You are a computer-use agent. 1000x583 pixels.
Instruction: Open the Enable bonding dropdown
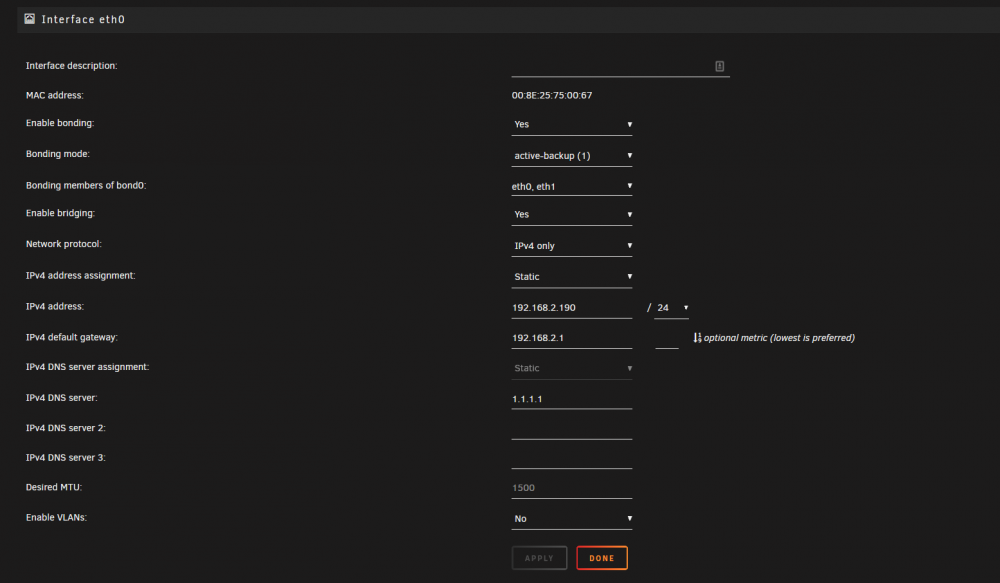coord(571,124)
